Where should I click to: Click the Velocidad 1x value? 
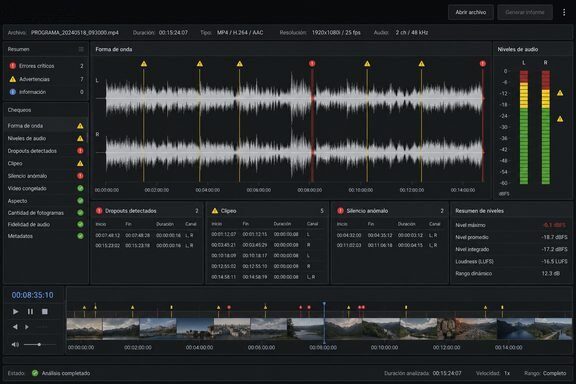507,373
